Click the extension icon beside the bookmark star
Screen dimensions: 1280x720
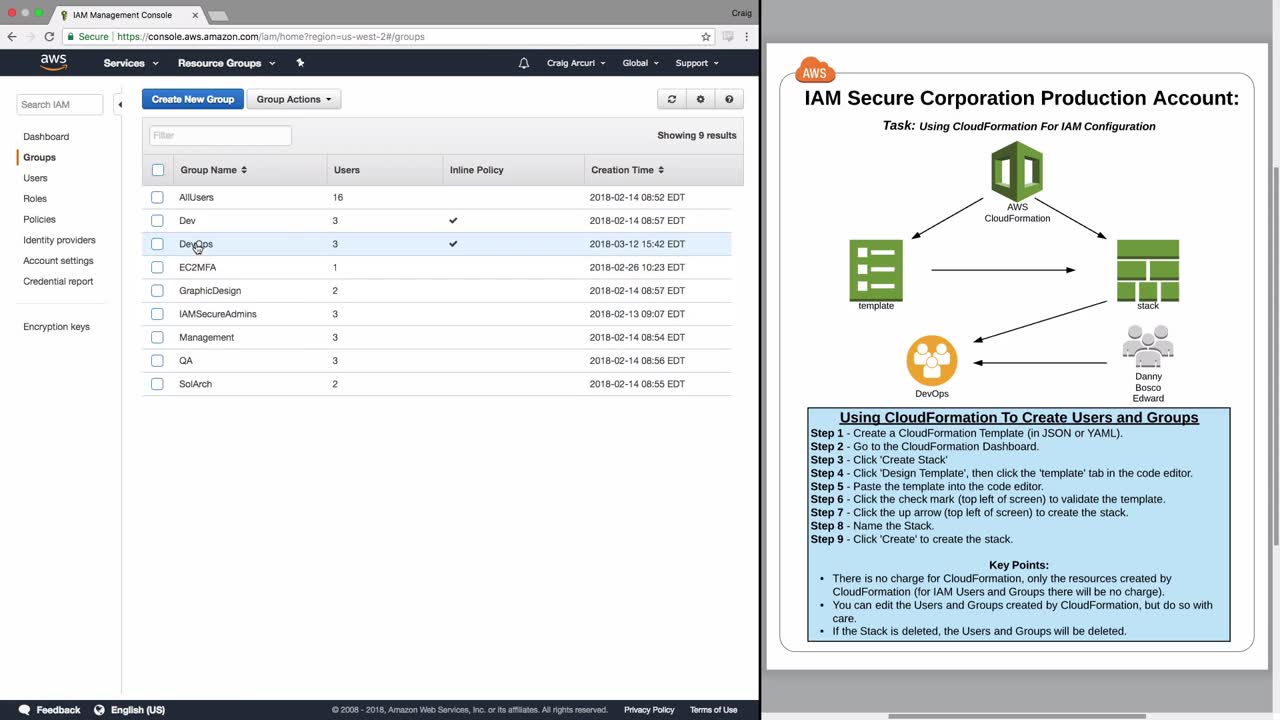pyautogui.click(x=728, y=36)
